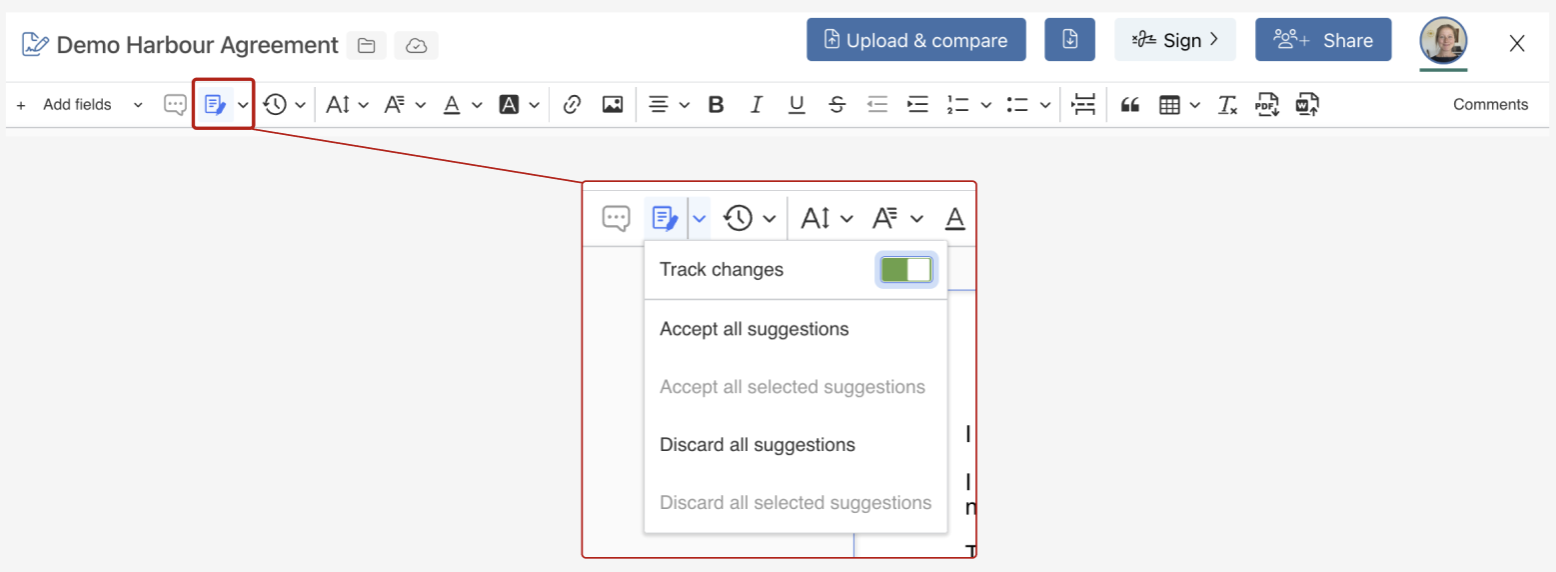Open the Comments panel
This screenshot has width=1556, height=572.
(1490, 104)
